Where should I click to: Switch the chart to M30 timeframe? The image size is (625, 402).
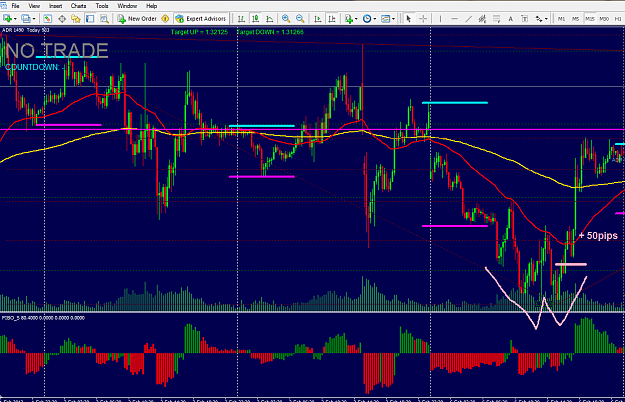tap(604, 19)
